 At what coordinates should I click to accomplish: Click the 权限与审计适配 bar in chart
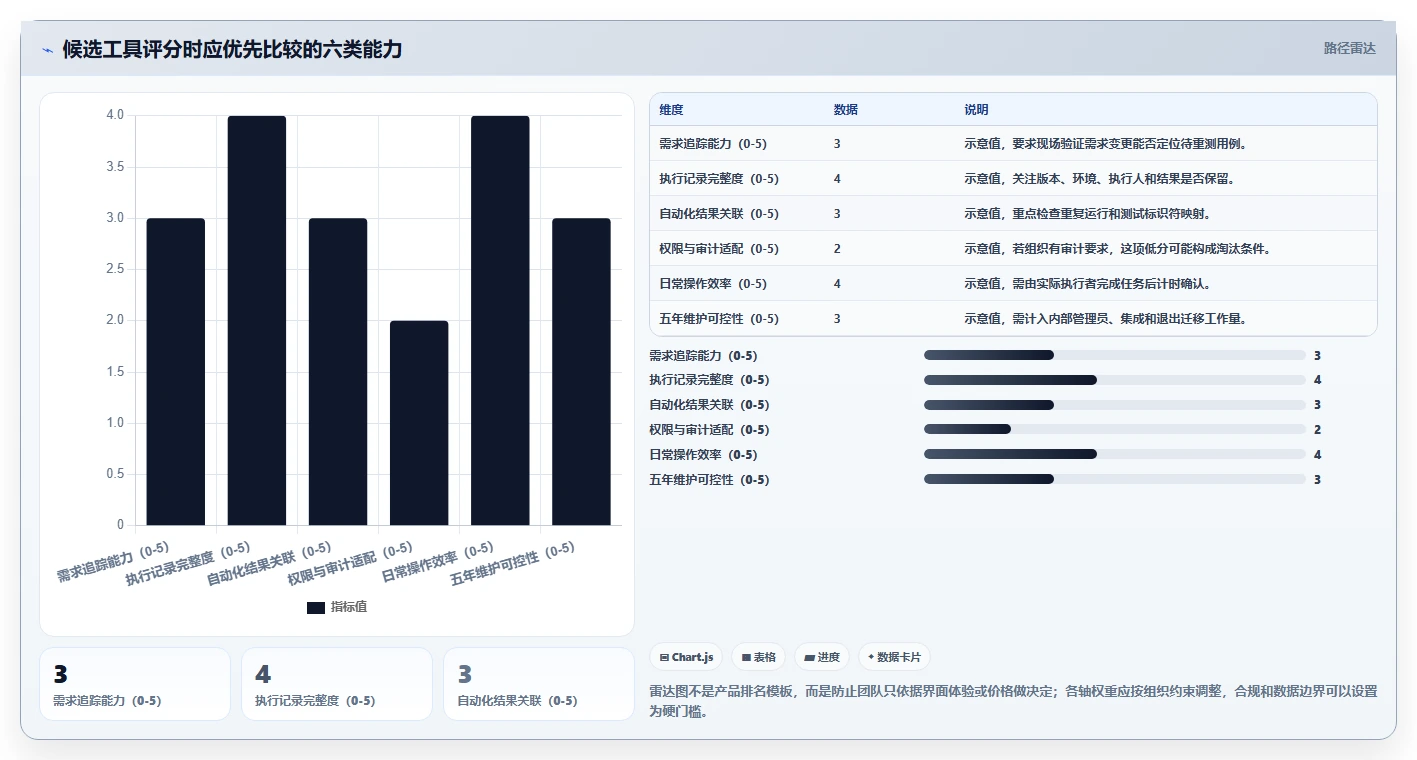[419, 423]
